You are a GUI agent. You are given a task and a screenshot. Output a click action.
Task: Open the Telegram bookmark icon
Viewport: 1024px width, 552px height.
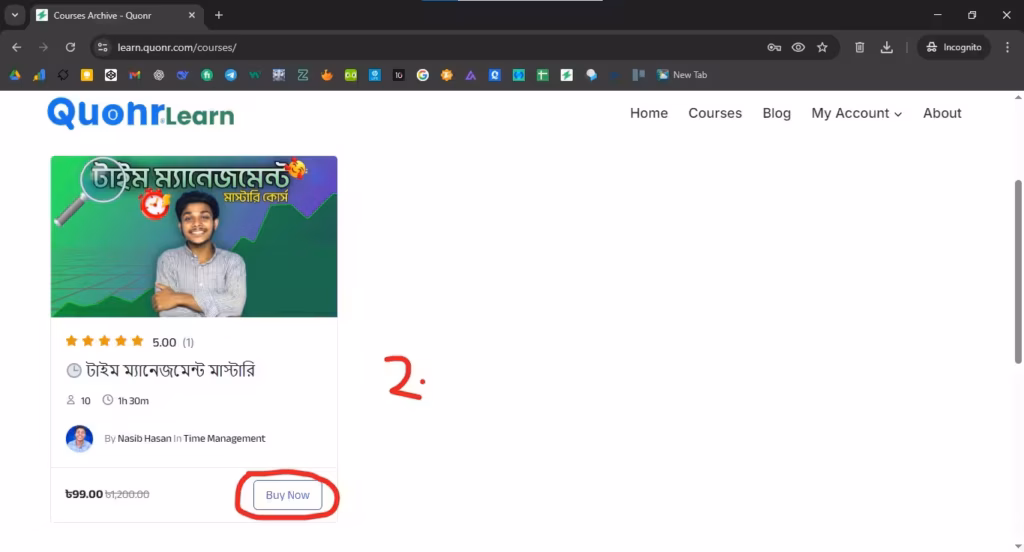pyautogui.click(x=231, y=75)
